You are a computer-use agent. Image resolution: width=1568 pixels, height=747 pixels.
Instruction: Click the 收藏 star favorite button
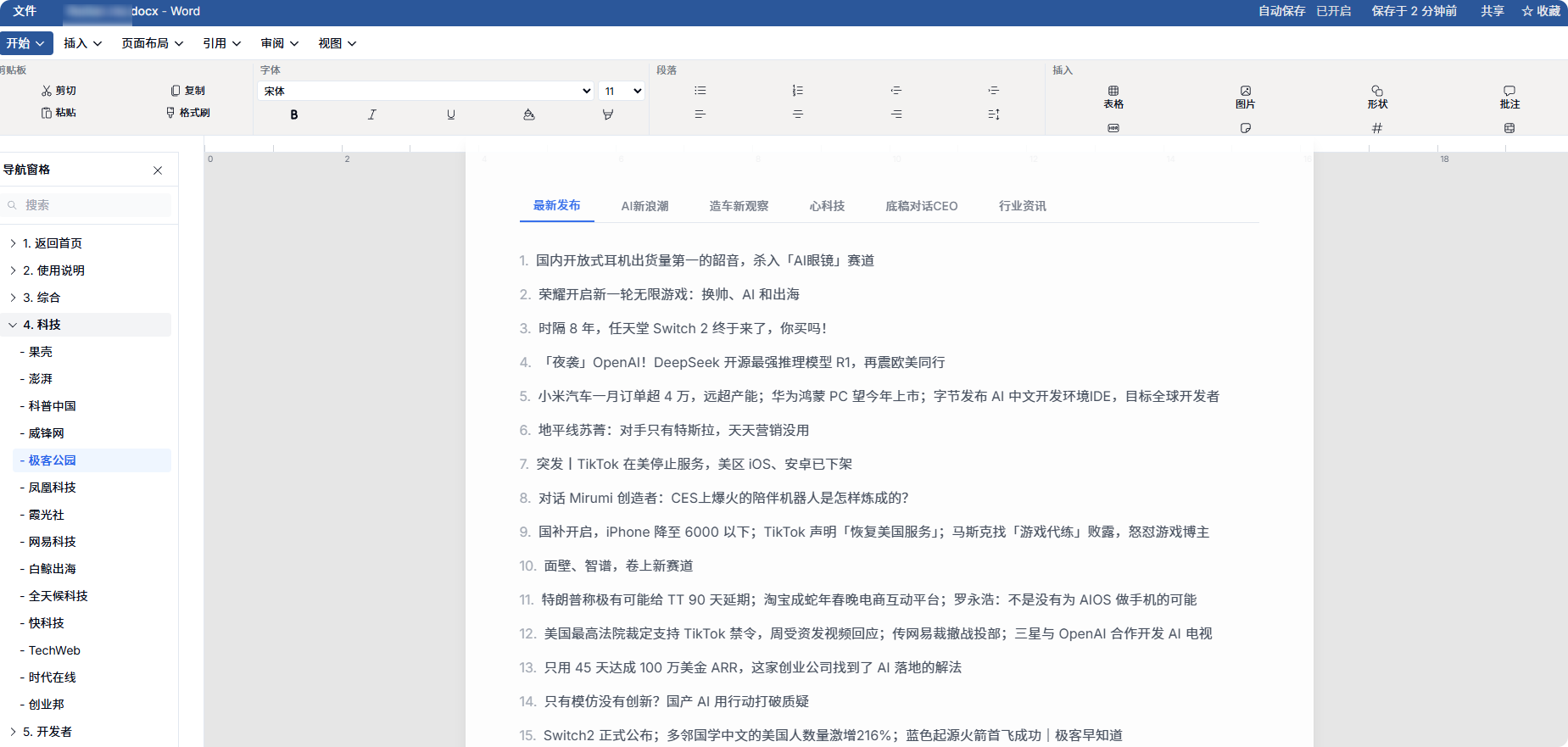tap(1541, 11)
